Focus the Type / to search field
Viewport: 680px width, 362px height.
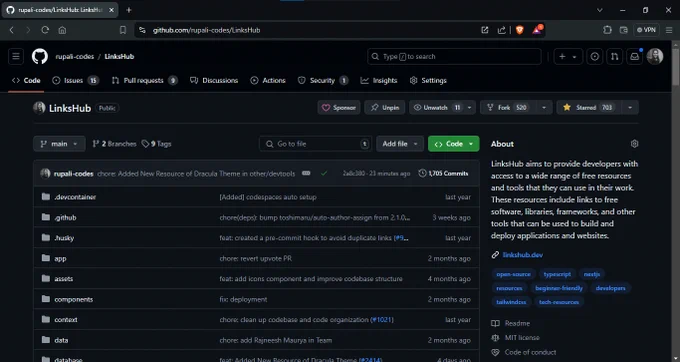click(454, 56)
